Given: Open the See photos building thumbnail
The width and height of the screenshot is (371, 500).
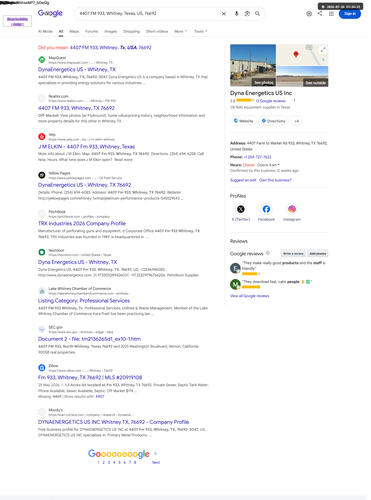Looking at the screenshot, I should click(253, 65).
